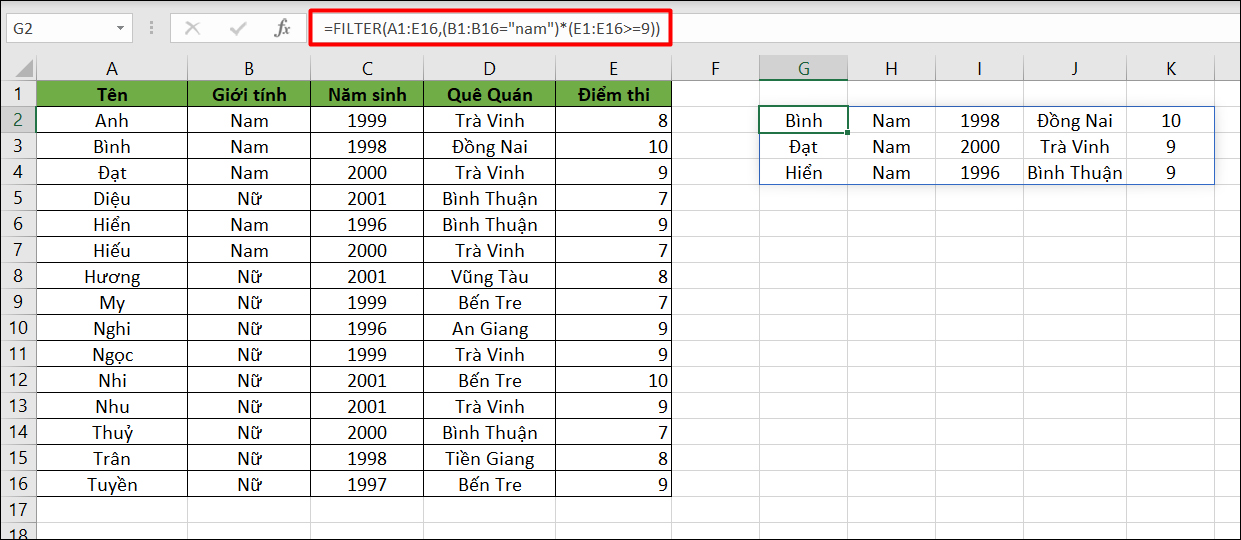Click the FILTER formula in the formula bar
The height and width of the screenshot is (540, 1241).
(x=490, y=29)
